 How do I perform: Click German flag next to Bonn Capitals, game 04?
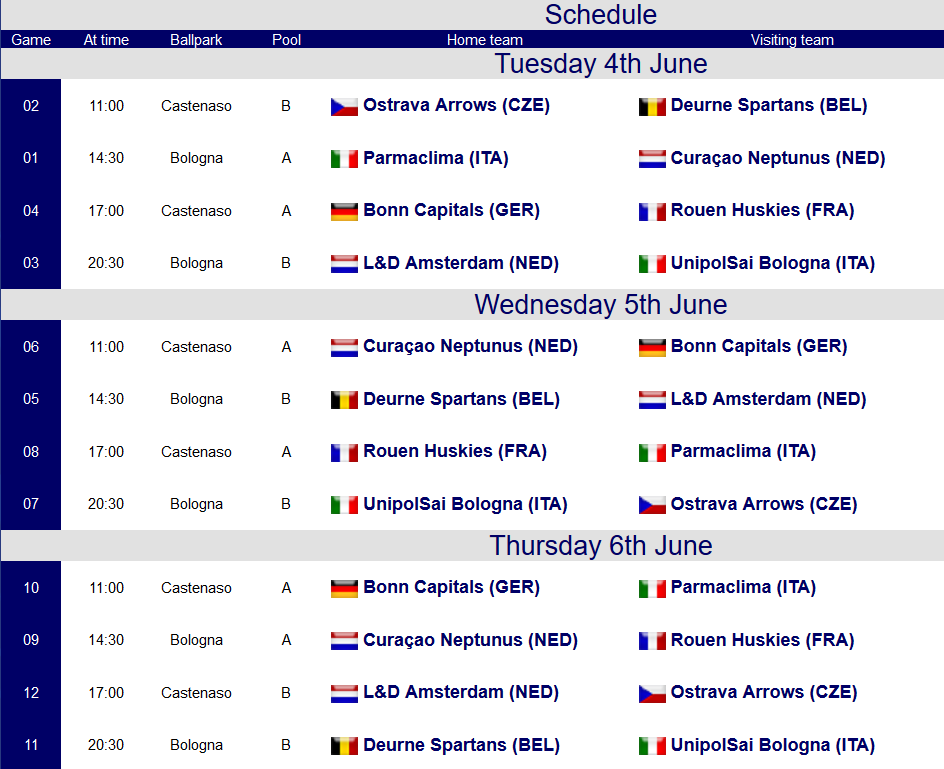(344, 211)
